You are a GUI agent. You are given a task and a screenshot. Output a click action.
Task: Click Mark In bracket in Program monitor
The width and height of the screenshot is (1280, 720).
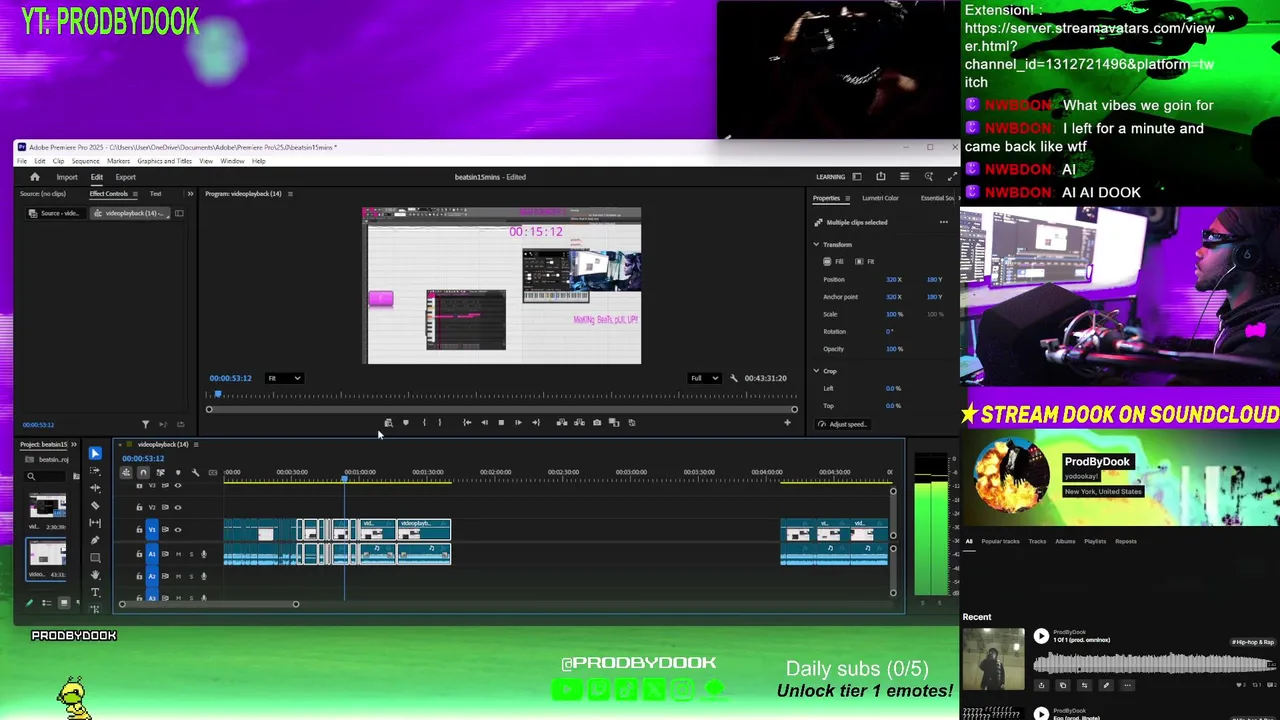coord(424,422)
